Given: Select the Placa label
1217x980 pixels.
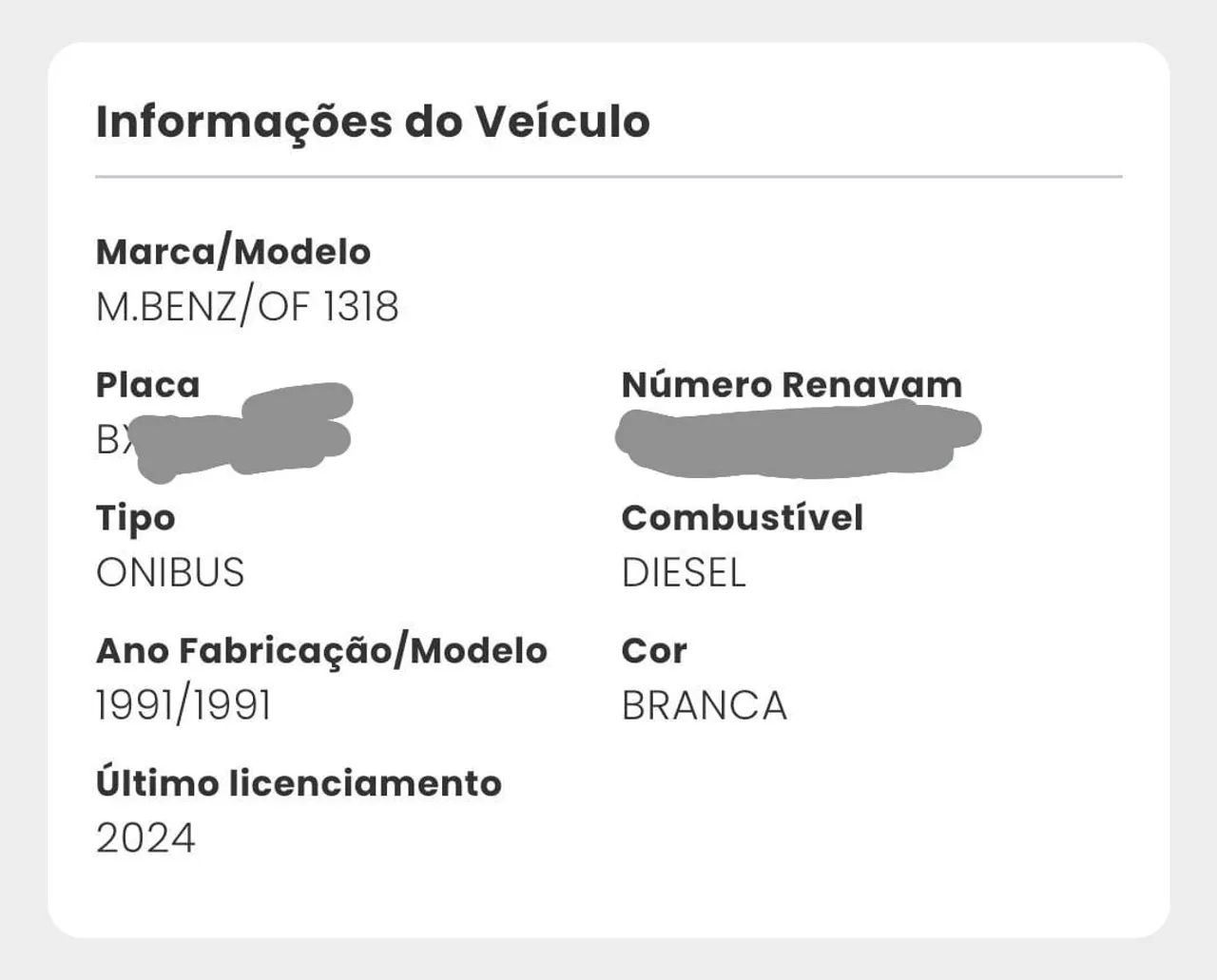Looking at the screenshot, I should (148, 385).
